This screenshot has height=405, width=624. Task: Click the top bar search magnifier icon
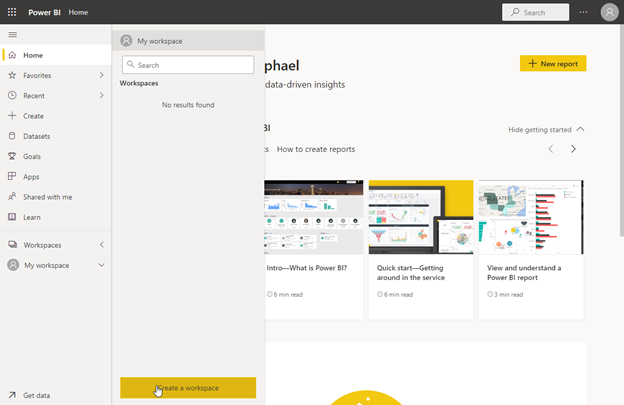[x=515, y=12]
